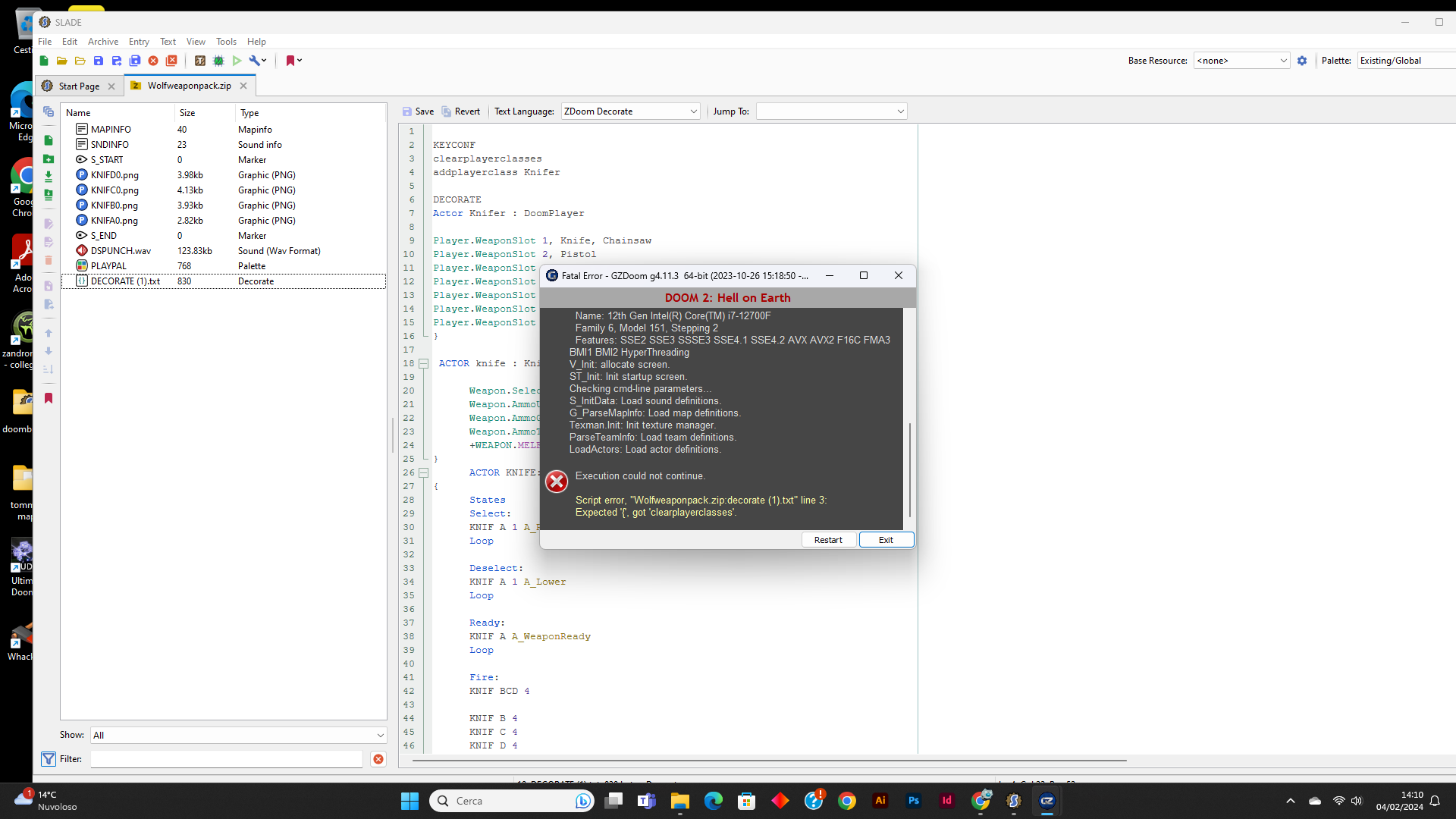The width and height of the screenshot is (1456, 819).
Task: Click the Move Down arrow sidebar icon
Action: (x=49, y=351)
